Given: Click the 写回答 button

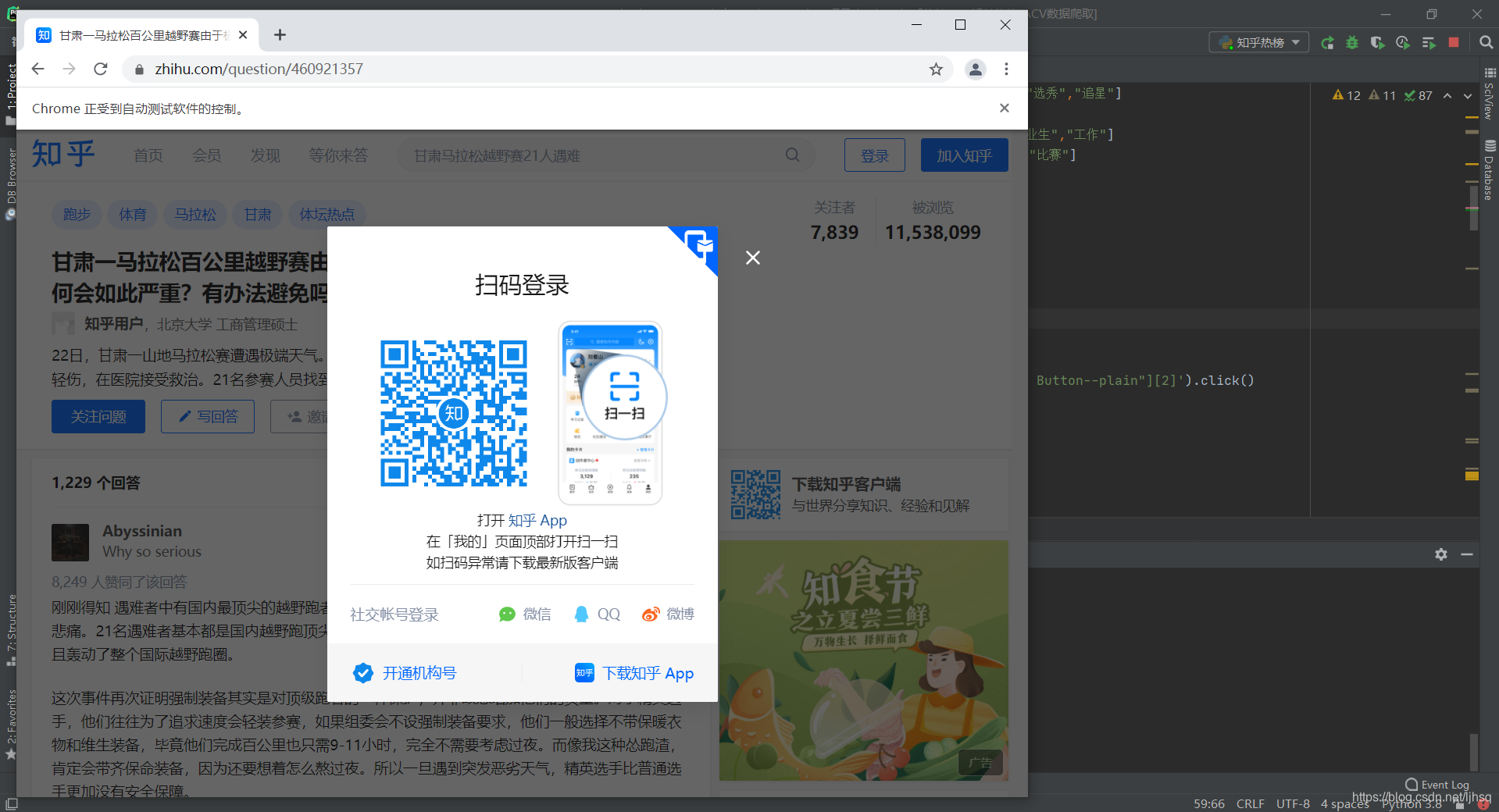Looking at the screenshot, I should [208, 417].
